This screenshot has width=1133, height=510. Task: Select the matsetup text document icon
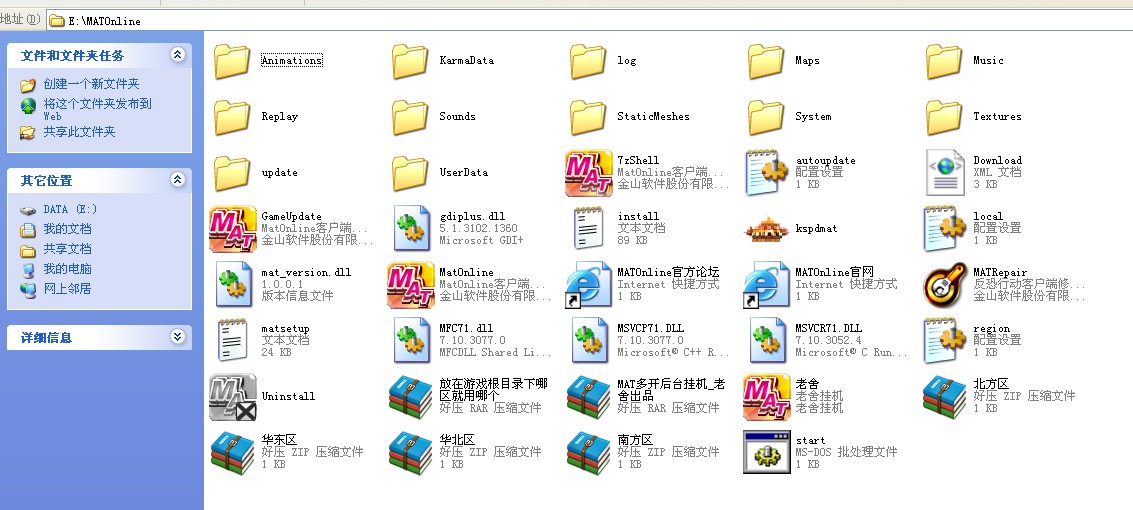coord(233,340)
